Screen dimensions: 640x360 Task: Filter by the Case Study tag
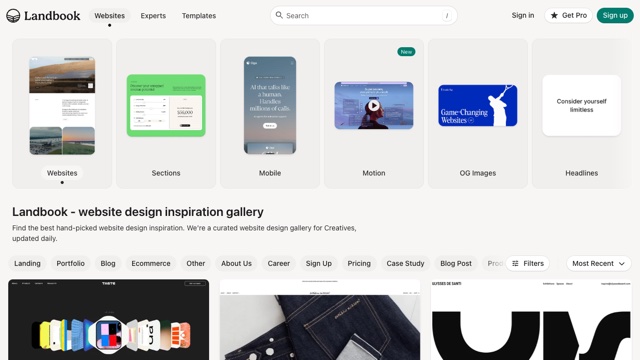click(x=405, y=264)
